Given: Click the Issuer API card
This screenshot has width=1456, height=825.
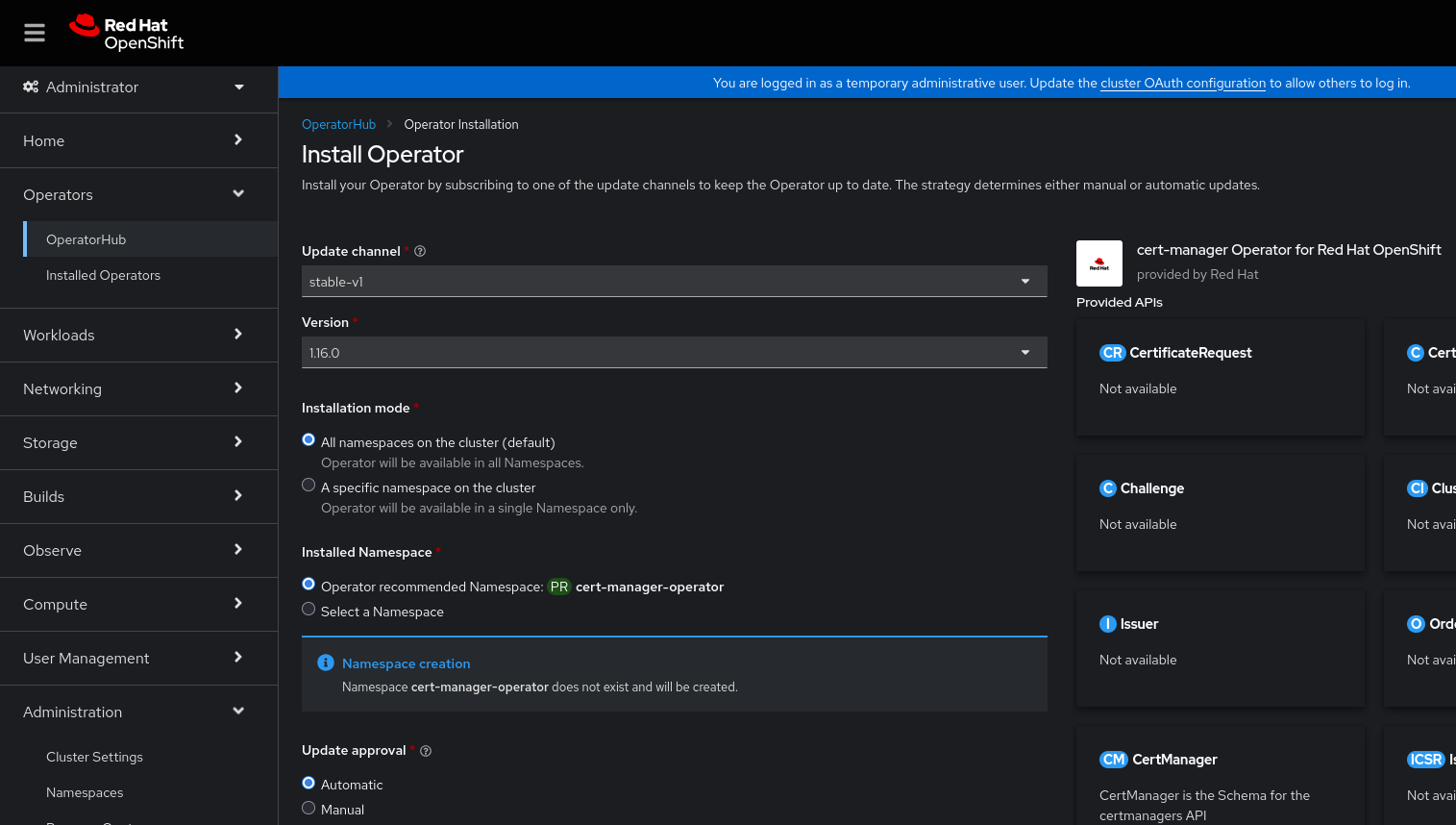Looking at the screenshot, I should (1220, 648).
